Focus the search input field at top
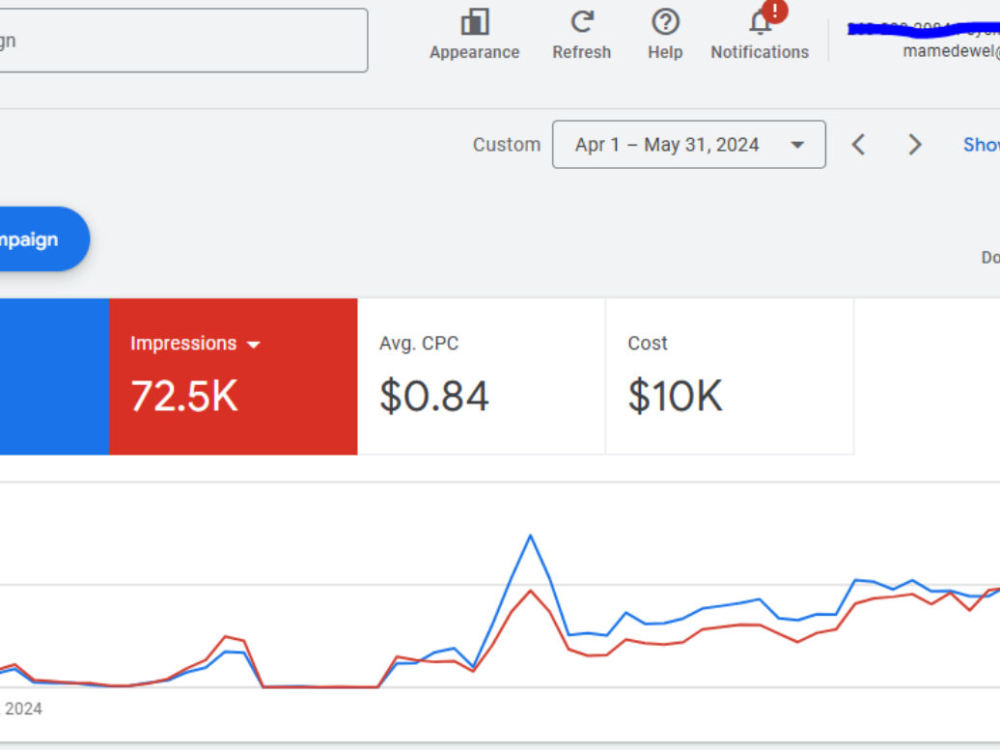The height and width of the screenshot is (750, 1000). [x=184, y=40]
